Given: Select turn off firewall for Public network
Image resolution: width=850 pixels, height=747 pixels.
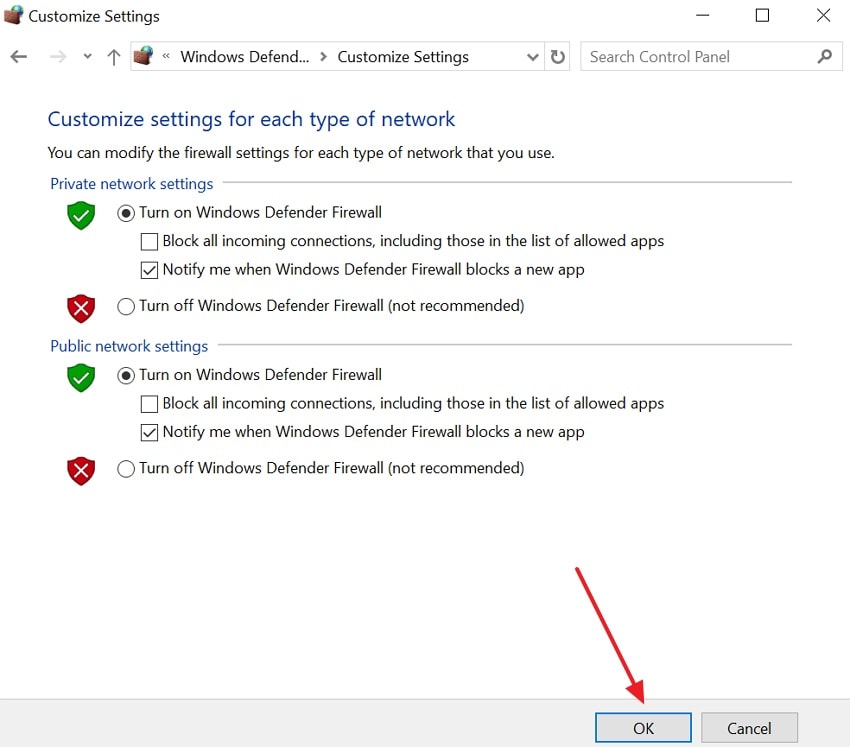Looking at the screenshot, I should pos(126,468).
